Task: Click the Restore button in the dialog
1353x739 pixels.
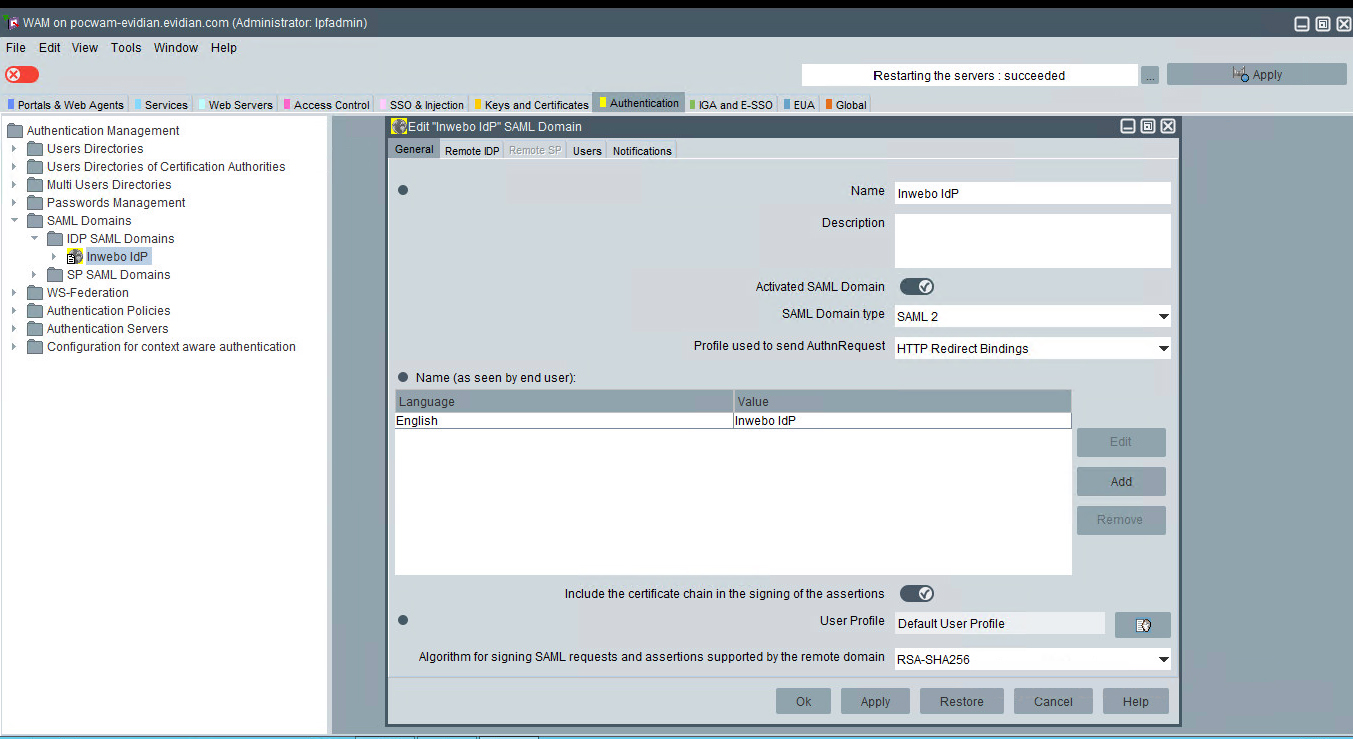Action: (x=961, y=702)
